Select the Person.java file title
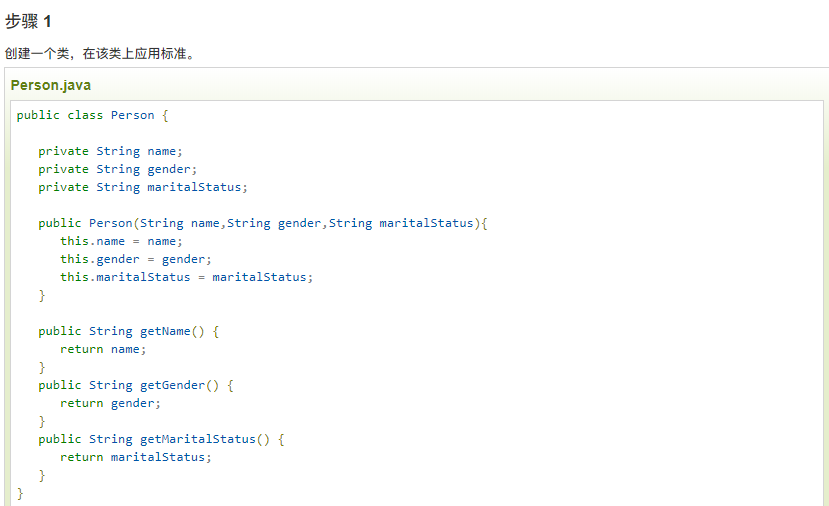Image resolution: width=829 pixels, height=506 pixels. (x=51, y=85)
